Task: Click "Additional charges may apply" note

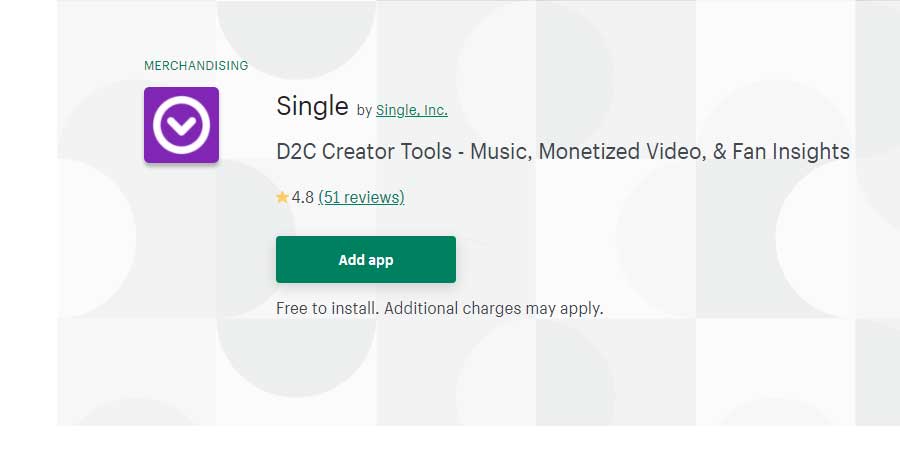Action: (493, 309)
